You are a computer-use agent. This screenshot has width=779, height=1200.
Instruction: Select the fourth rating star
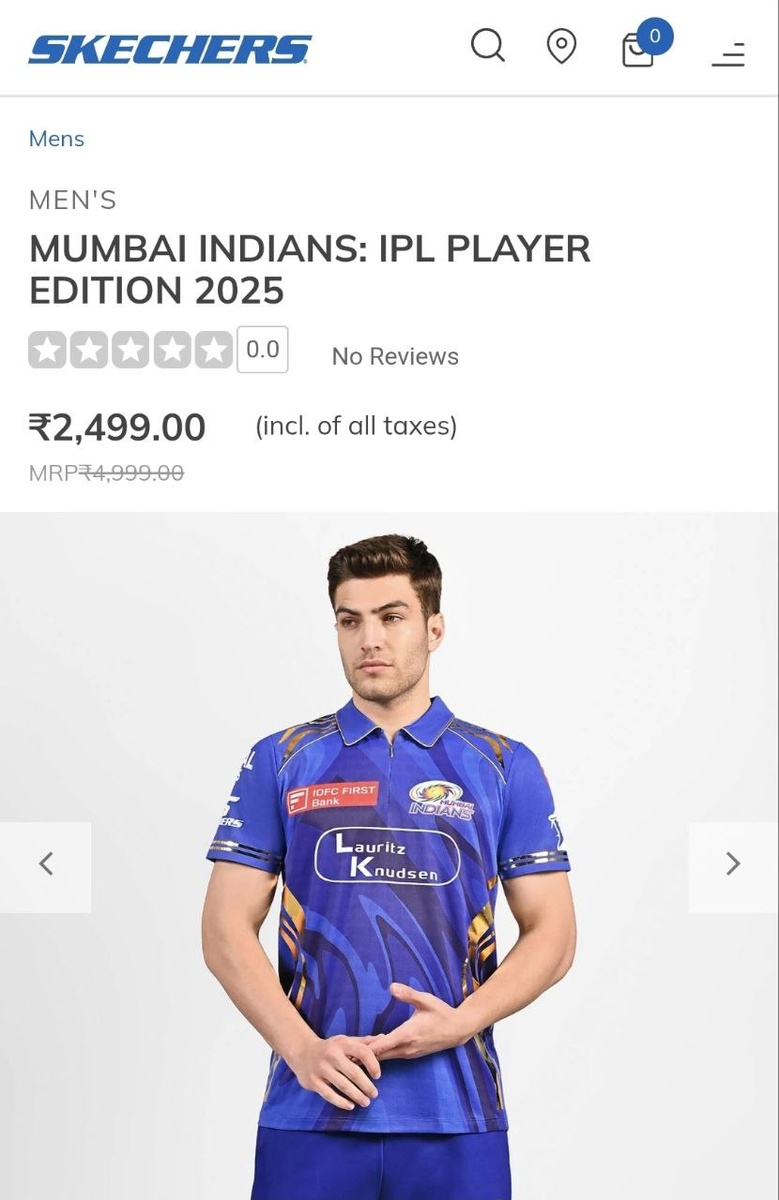pyautogui.click(x=172, y=350)
